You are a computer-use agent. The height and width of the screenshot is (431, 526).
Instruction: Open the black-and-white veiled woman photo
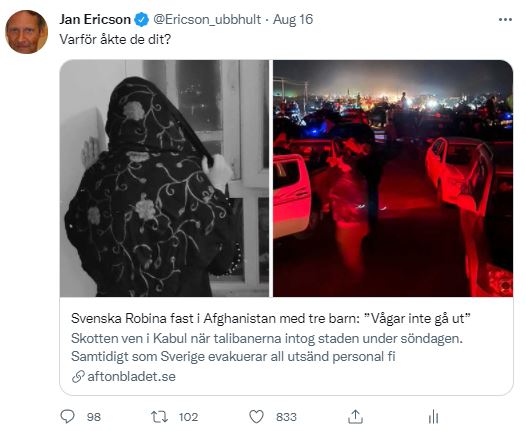point(164,178)
